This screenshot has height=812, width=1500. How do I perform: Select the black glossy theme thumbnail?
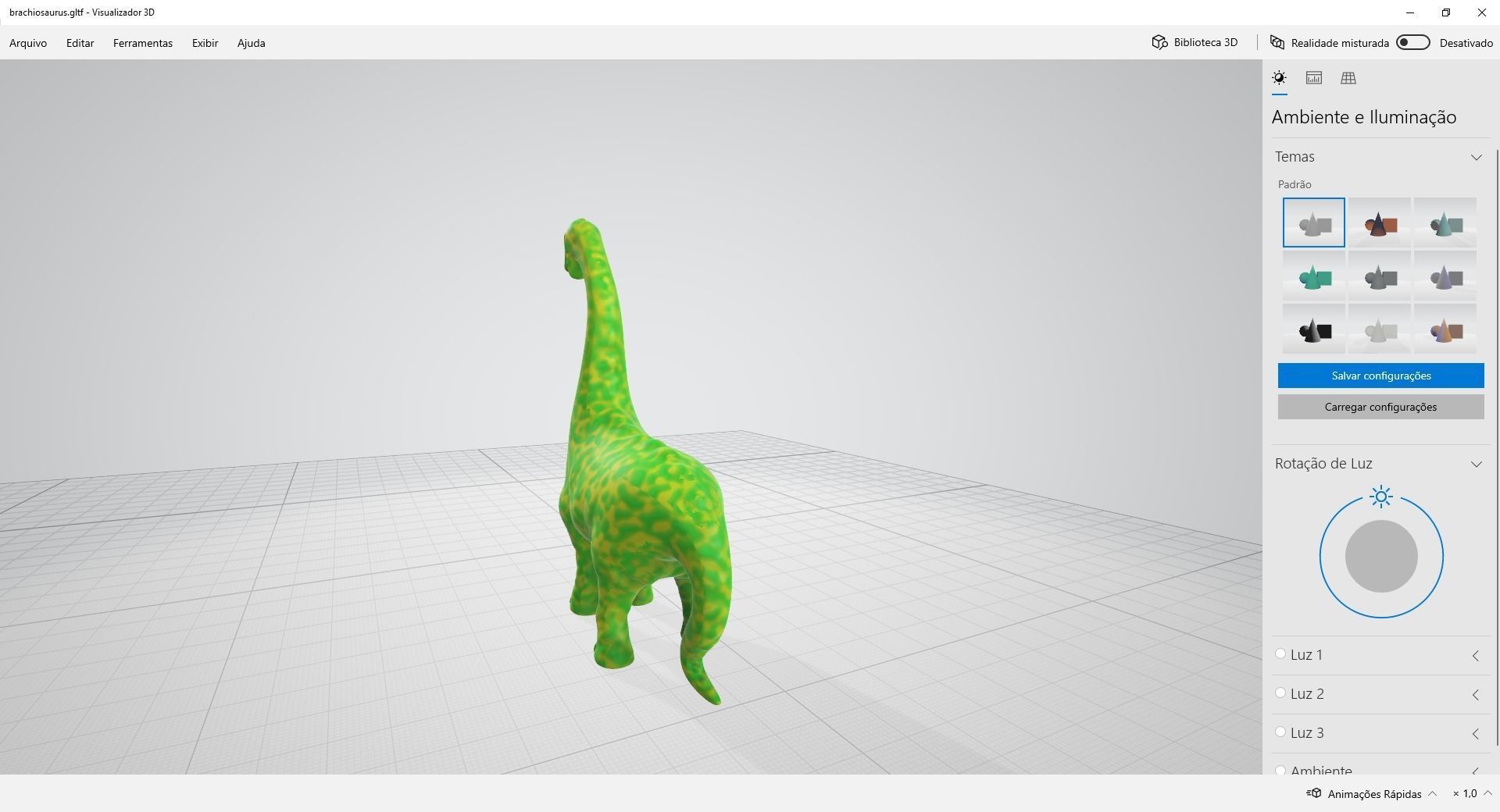click(1313, 329)
